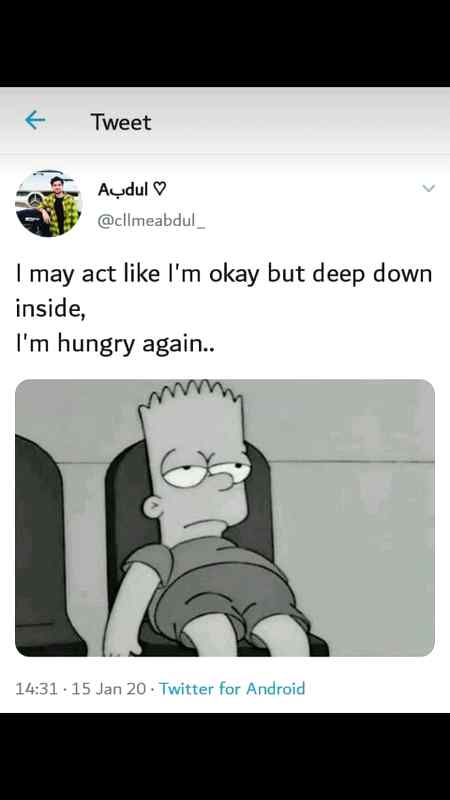Tap the word 'inside,' in the tweet
Viewport: 450px width, 800px height.
point(51,309)
